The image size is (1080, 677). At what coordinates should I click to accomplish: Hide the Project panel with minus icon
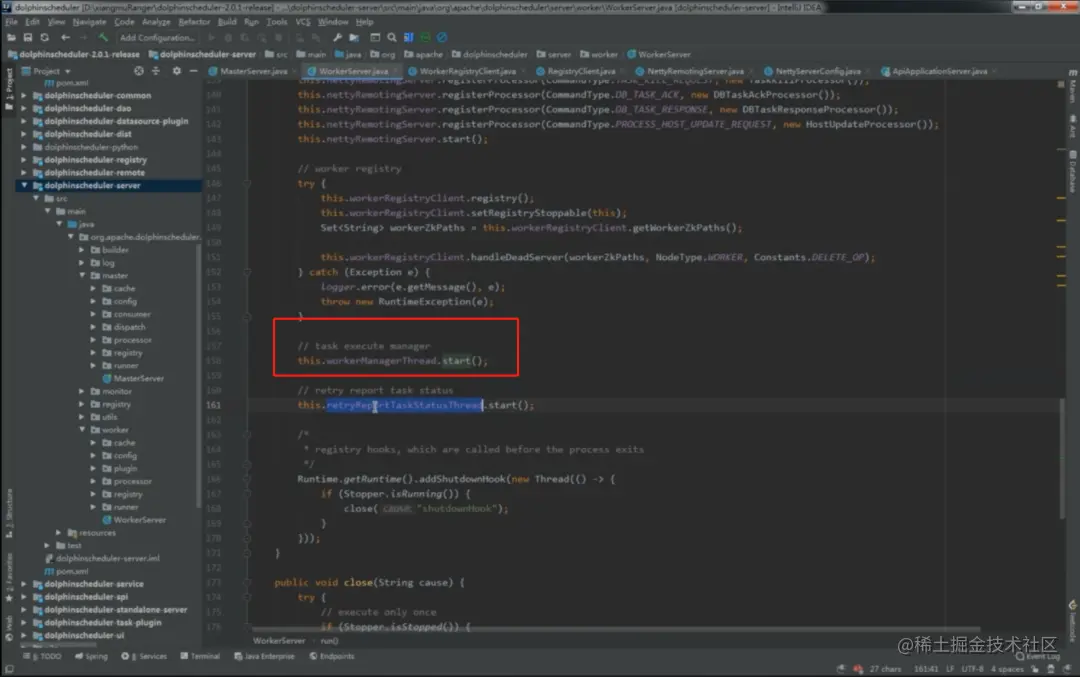pos(194,71)
